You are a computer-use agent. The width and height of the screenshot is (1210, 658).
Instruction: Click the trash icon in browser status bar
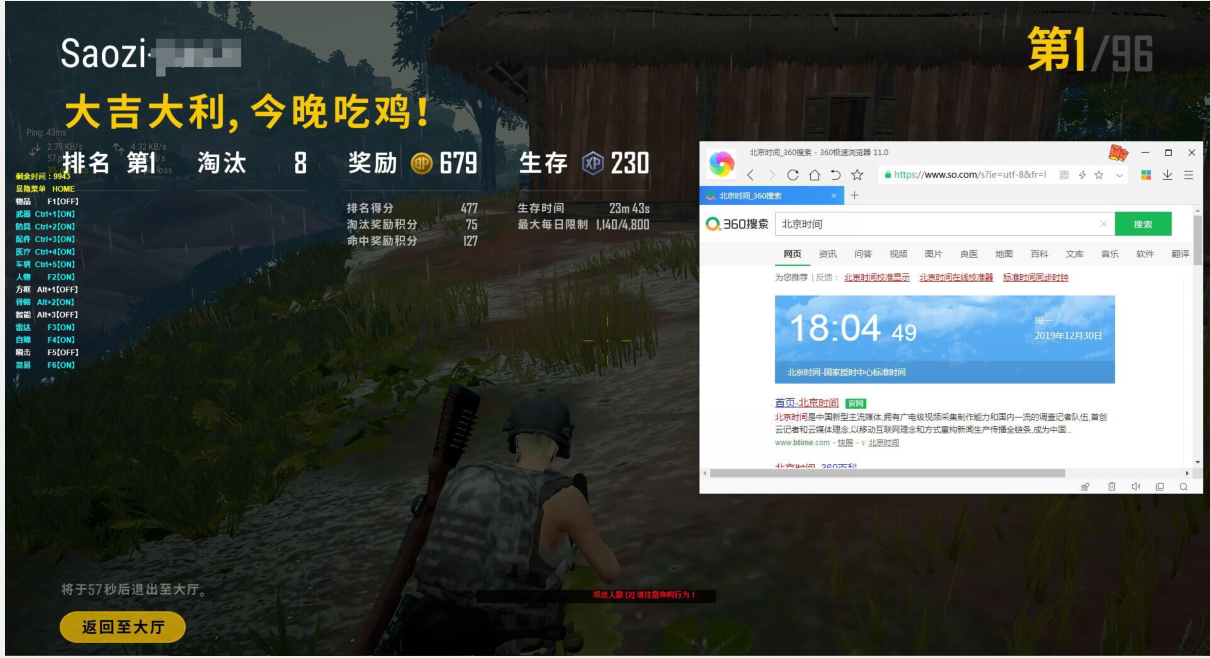tap(1111, 486)
